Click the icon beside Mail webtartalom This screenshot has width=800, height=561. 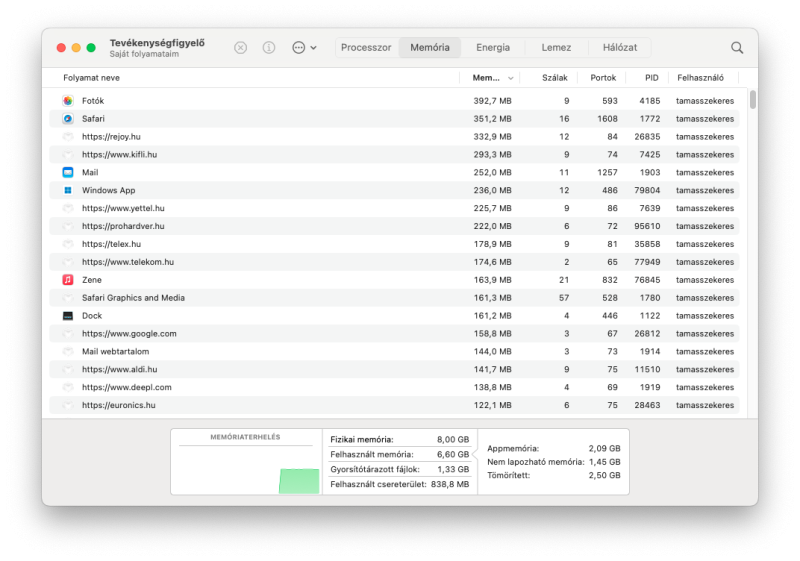[x=68, y=351]
